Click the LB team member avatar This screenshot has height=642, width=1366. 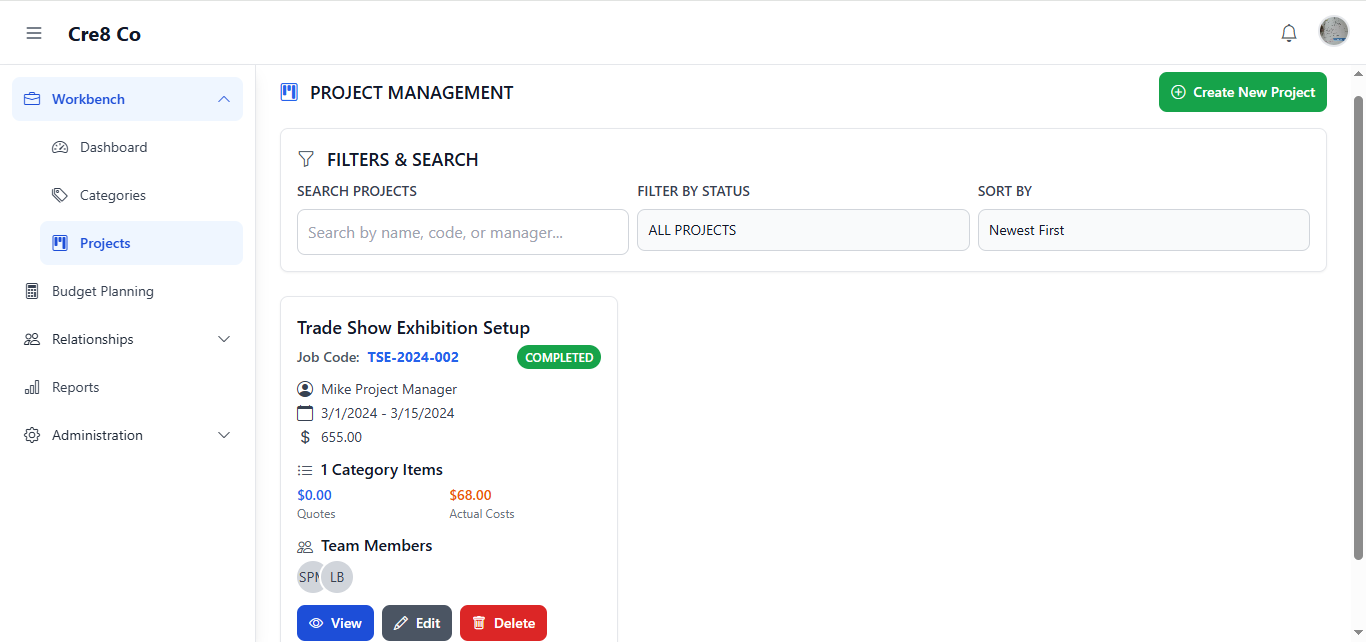coord(338,577)
